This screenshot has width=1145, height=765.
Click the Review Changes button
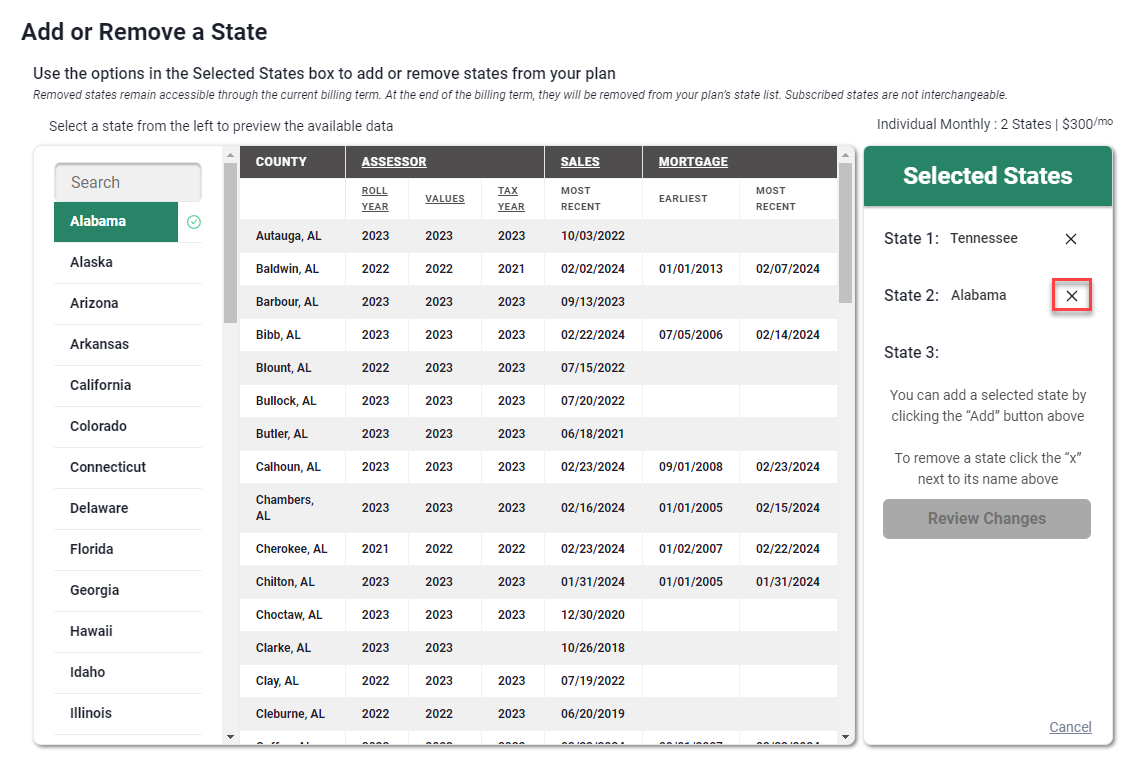click(x=986, y=519)
